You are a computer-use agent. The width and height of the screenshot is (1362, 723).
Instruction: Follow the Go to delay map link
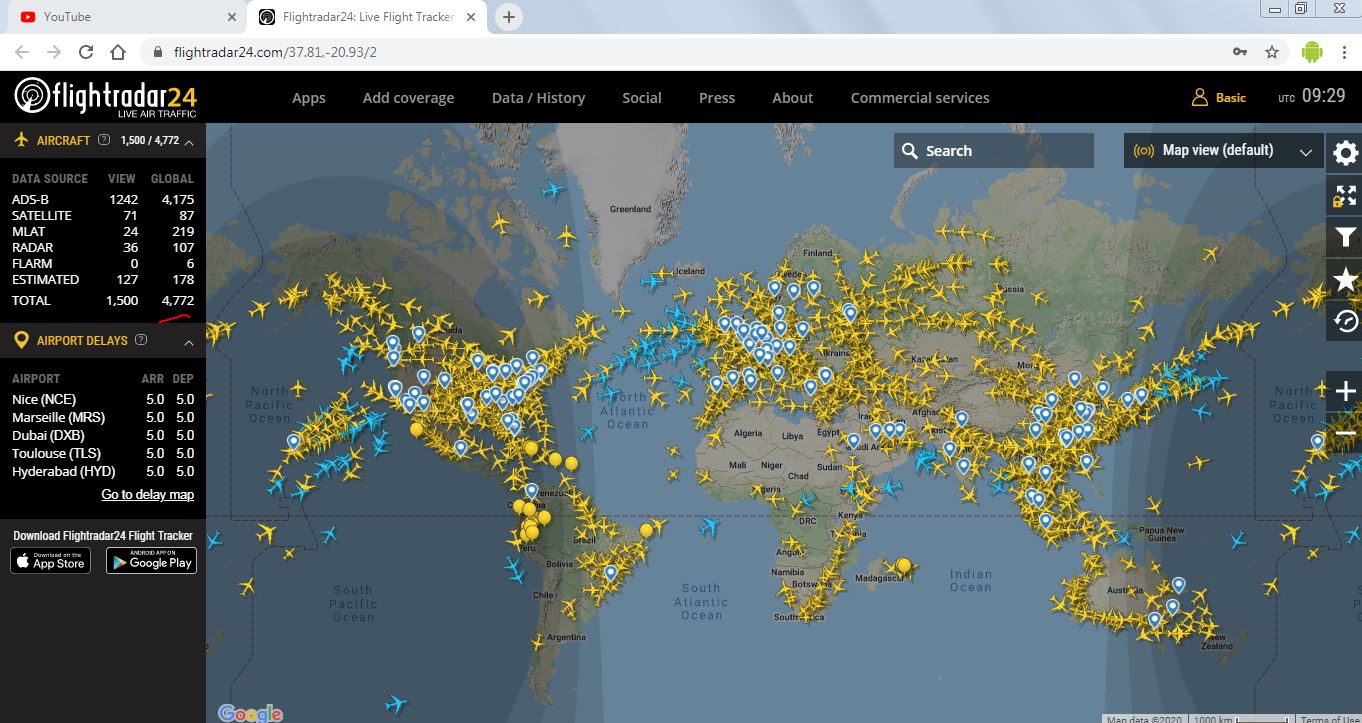pyautogui.click(x=148, y=495)
